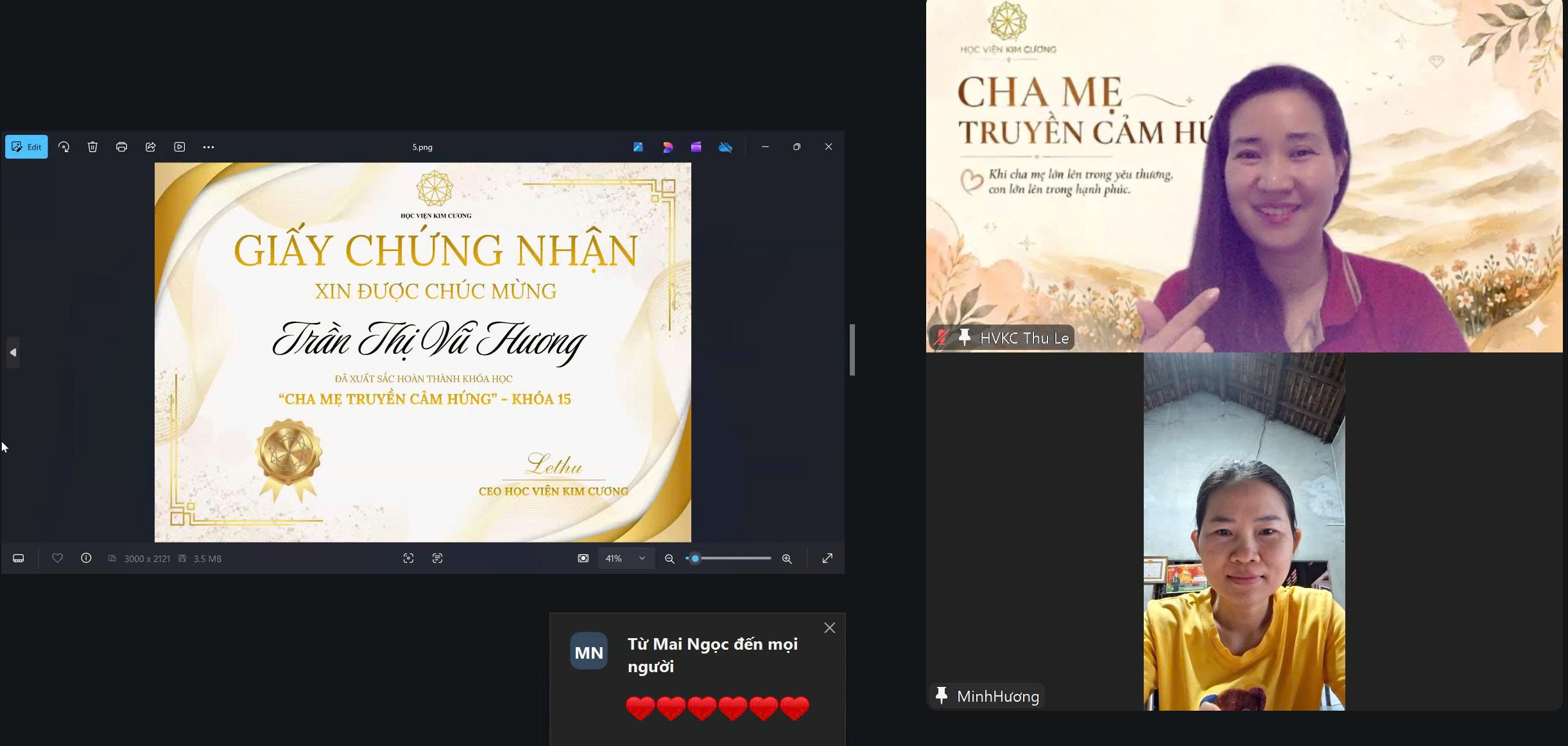
Task: Open Microsoft Designer icon in Photos toolbar
Action: point(638,147)
